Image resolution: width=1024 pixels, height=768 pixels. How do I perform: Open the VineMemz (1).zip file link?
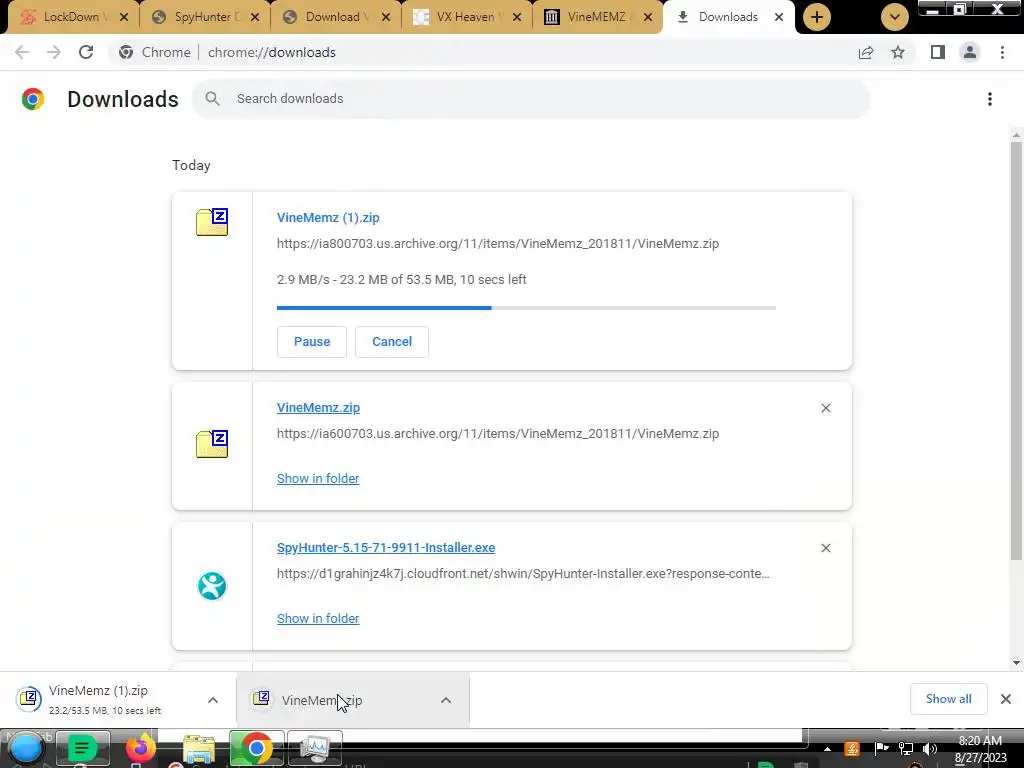coord(328,217)
